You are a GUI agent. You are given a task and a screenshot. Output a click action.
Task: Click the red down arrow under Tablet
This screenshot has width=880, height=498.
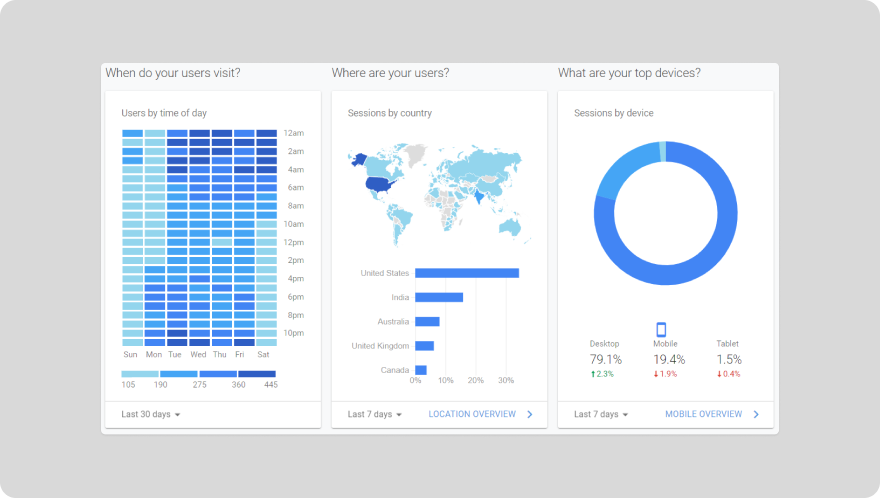(x=719, y=374)
